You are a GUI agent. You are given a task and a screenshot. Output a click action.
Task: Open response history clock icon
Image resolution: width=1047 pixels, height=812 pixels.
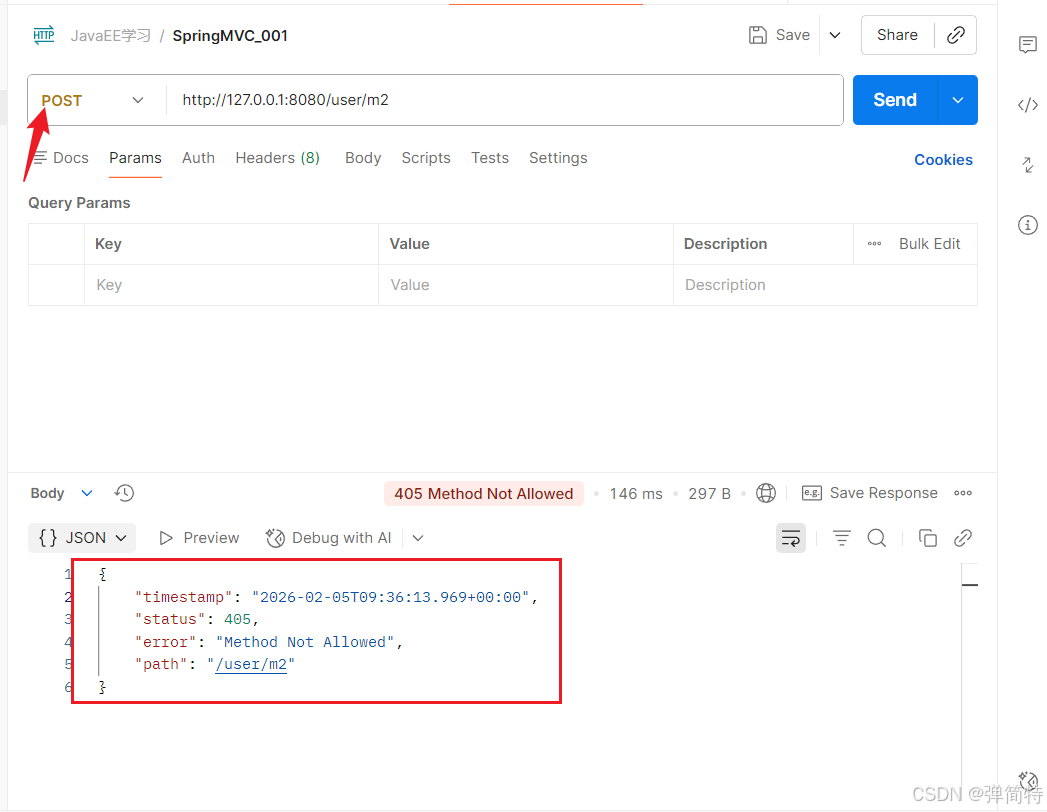tap(124, 493)
